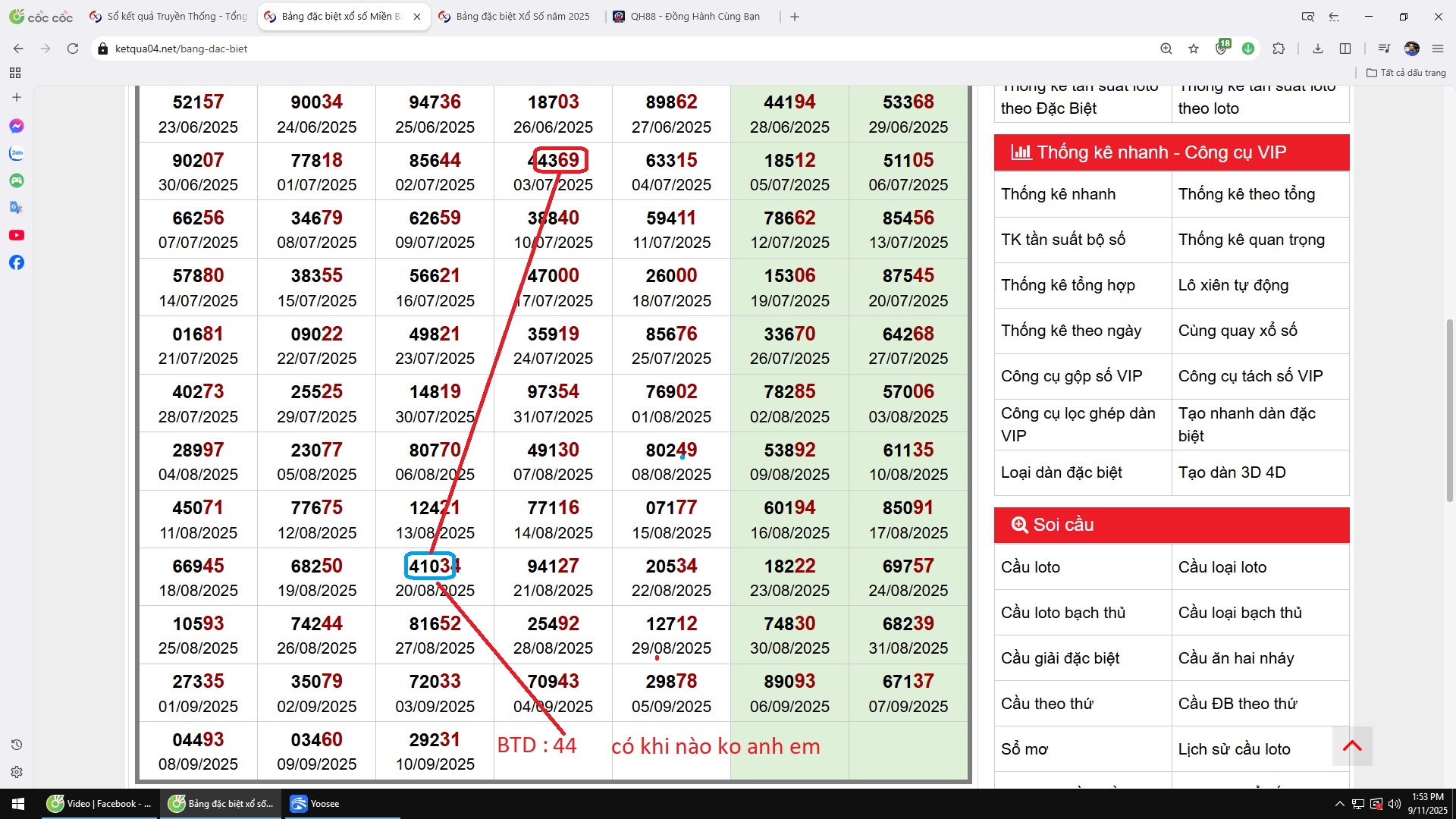
Task: Click the scroll-to-top arrow button
Action: tap(1352, 746)
